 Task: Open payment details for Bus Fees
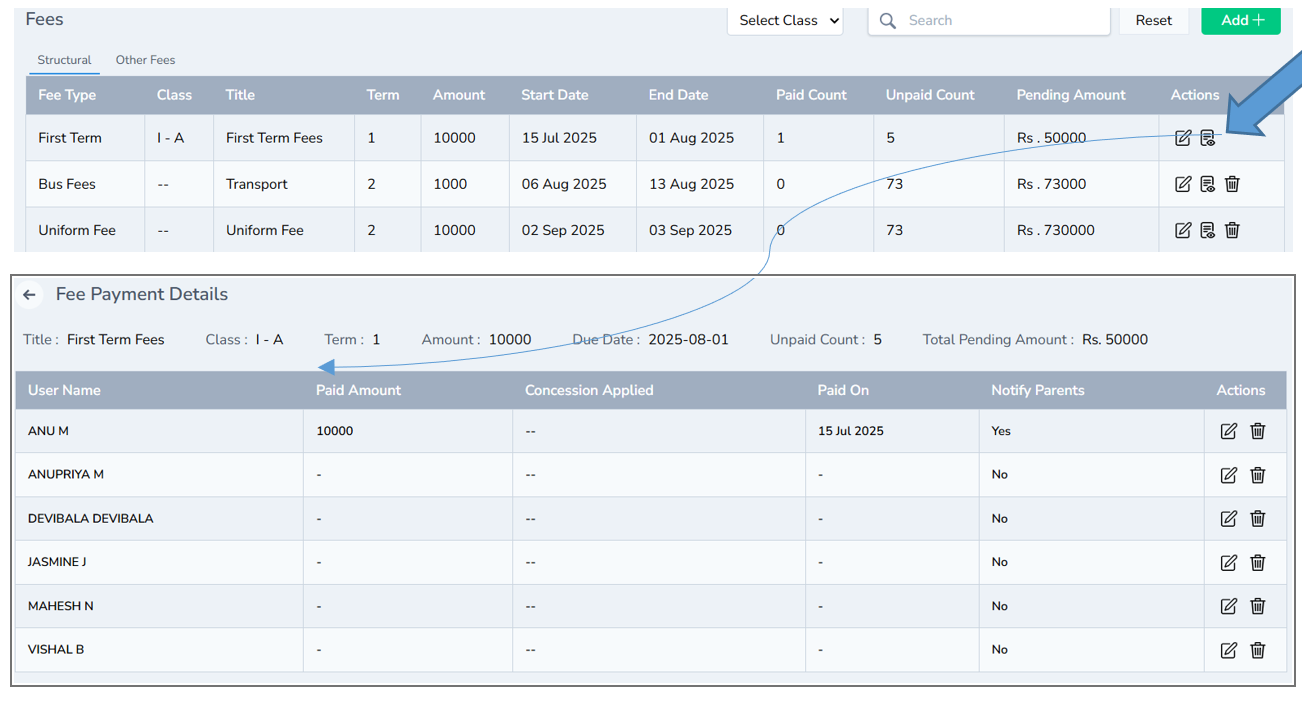pyautogui.click(x=1208, y=184)
